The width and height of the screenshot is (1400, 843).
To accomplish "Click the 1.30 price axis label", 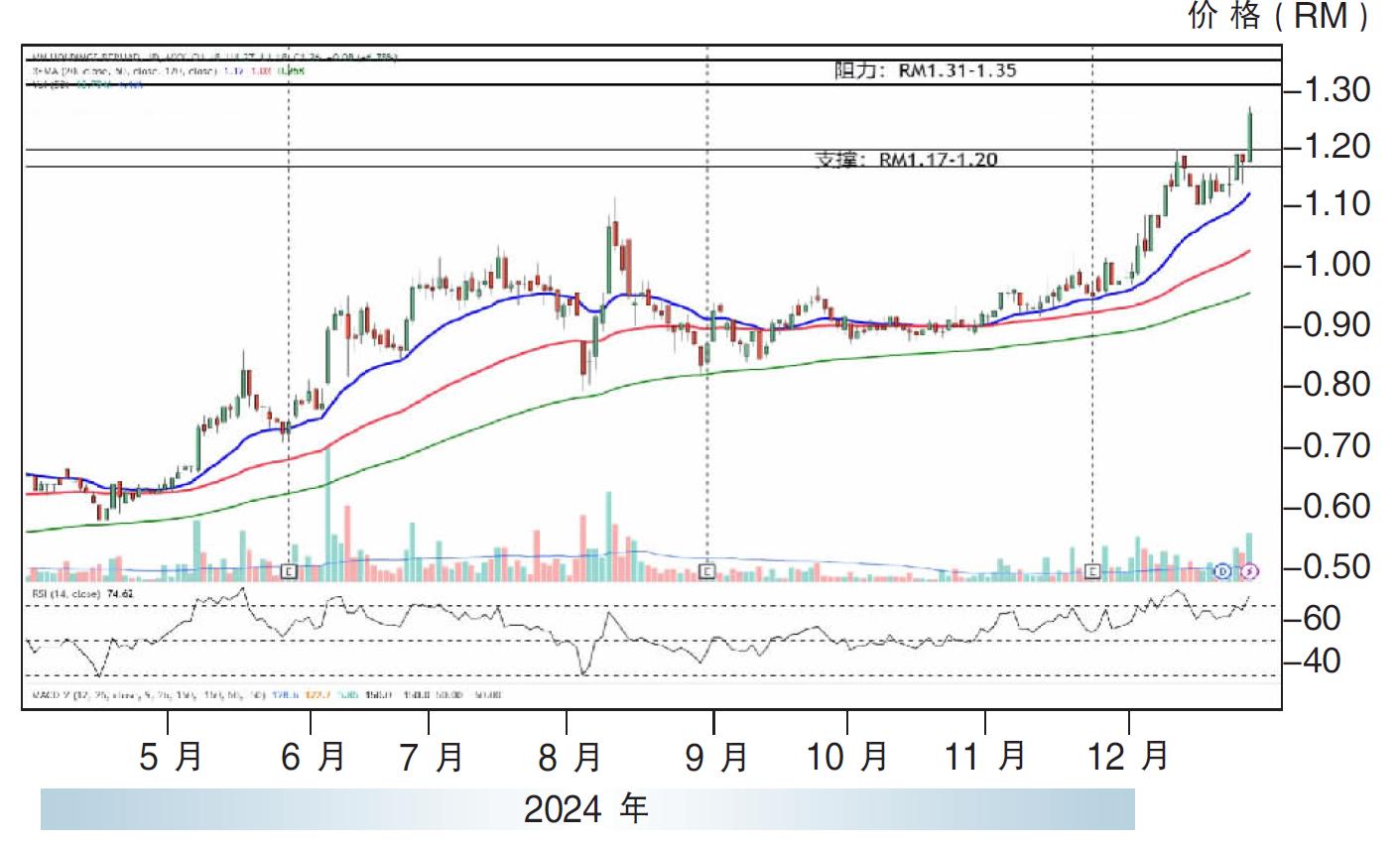I will pos(1336,90).
